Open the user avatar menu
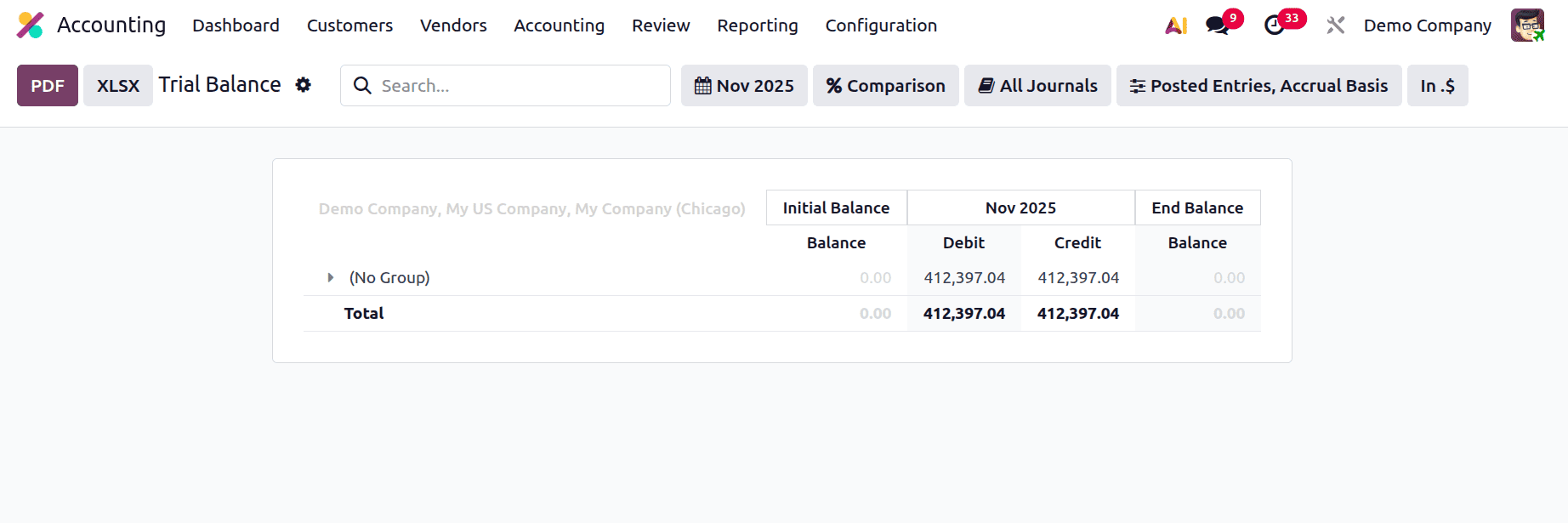The width and height of the screenshot is (1568, 523). 1527,26
